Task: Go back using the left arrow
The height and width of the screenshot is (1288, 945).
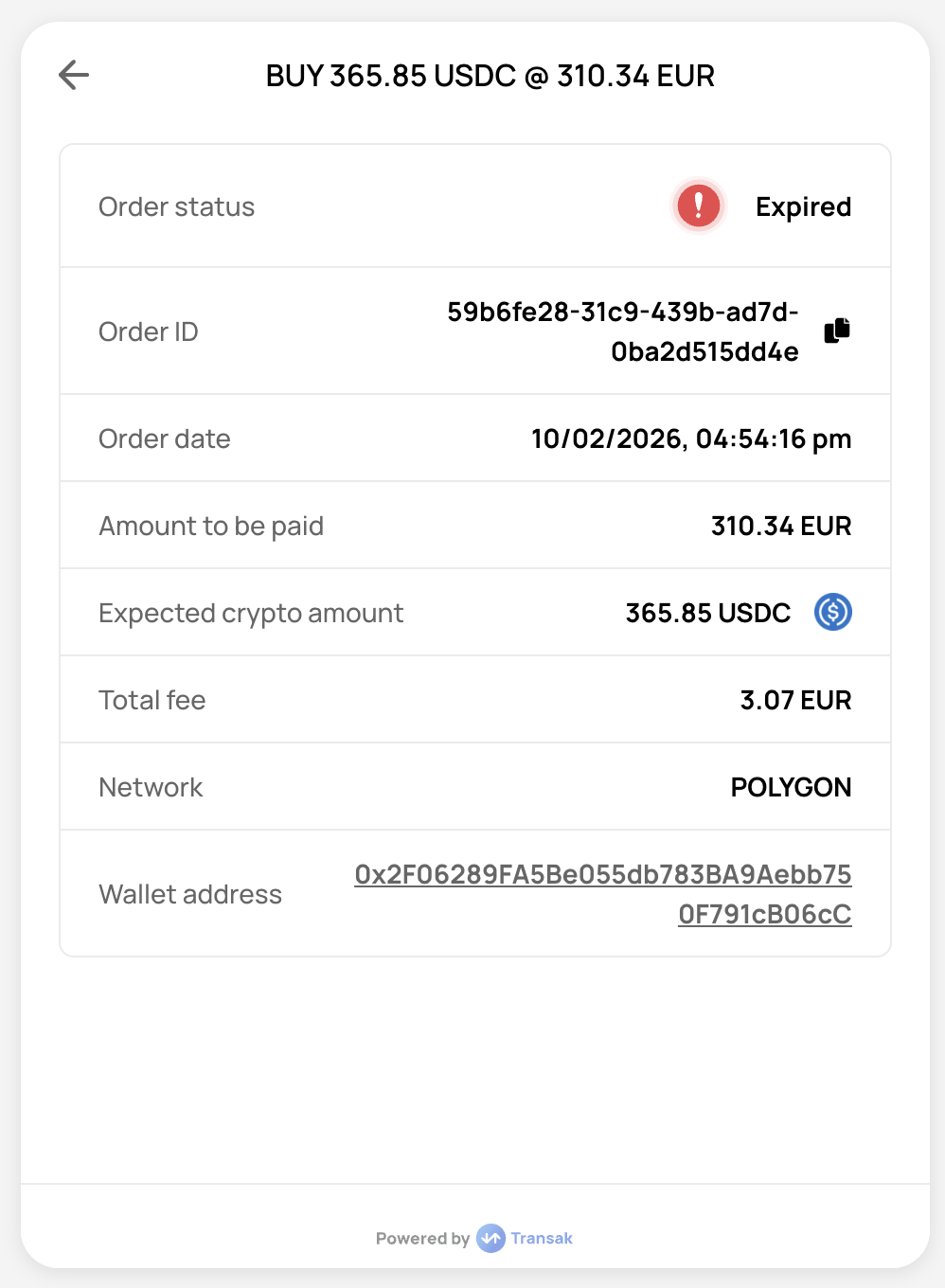Action: pyautogui.click(x=74, y=75)
